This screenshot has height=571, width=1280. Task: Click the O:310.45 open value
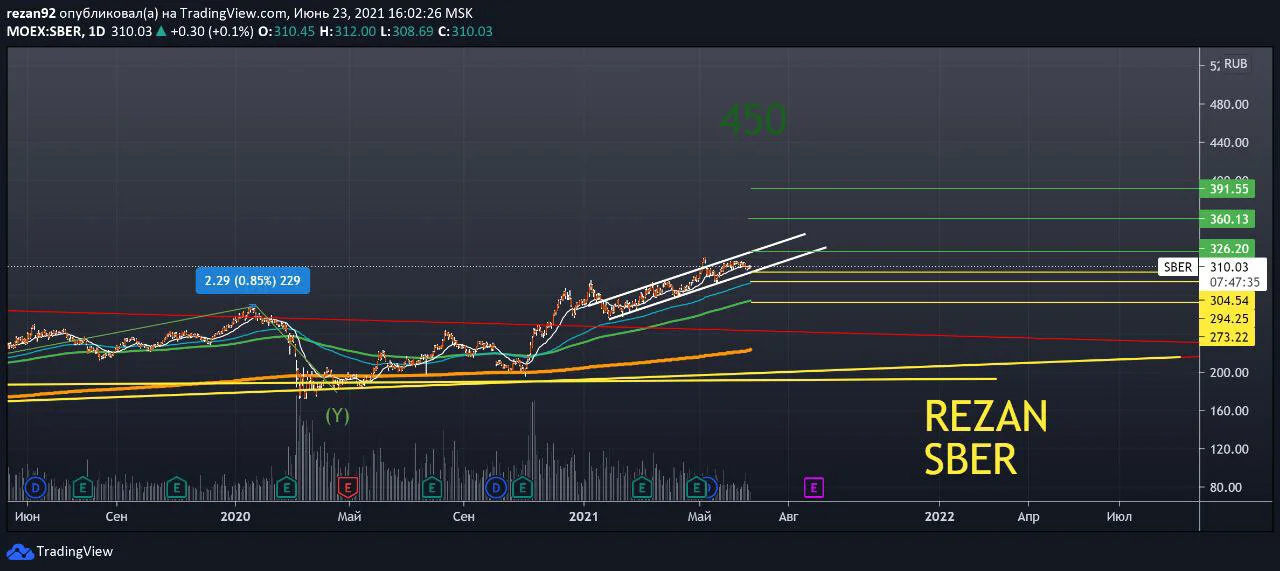pos(286,31)
